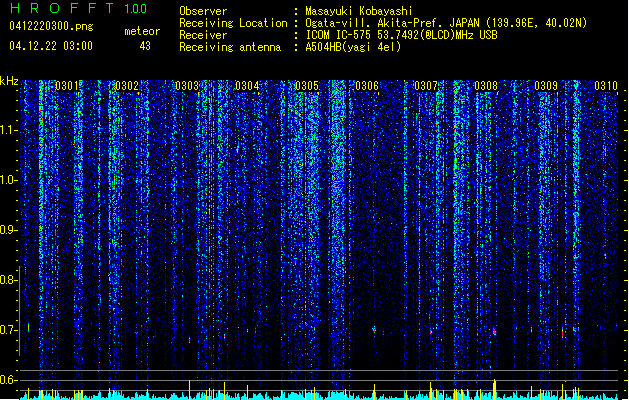Click the meteor label

[x=142, y=31]
